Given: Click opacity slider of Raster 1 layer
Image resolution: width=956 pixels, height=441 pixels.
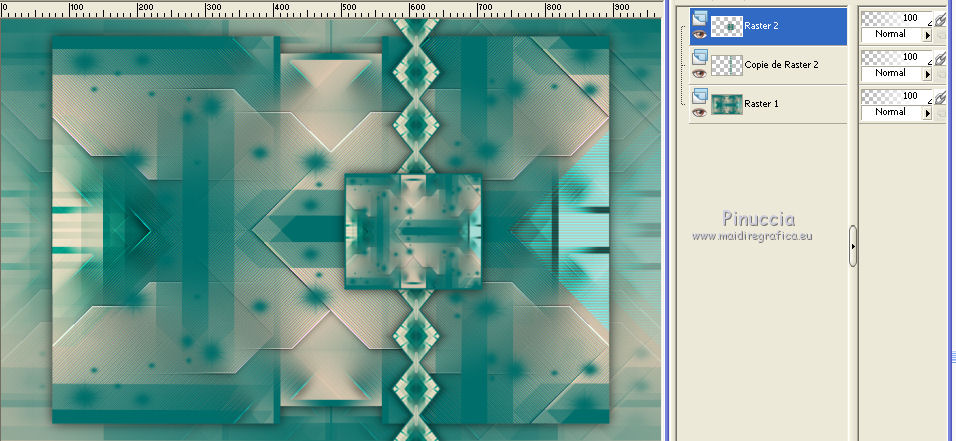Looking at the screenshot, I should (x=897, y=96).
